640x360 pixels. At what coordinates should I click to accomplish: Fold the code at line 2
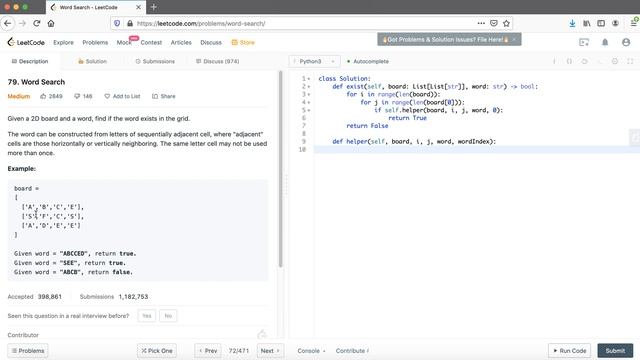click(x=309, y=87)
